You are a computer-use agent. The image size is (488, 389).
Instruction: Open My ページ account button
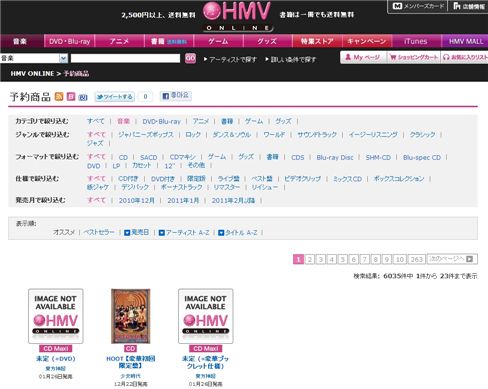point(363,58)
